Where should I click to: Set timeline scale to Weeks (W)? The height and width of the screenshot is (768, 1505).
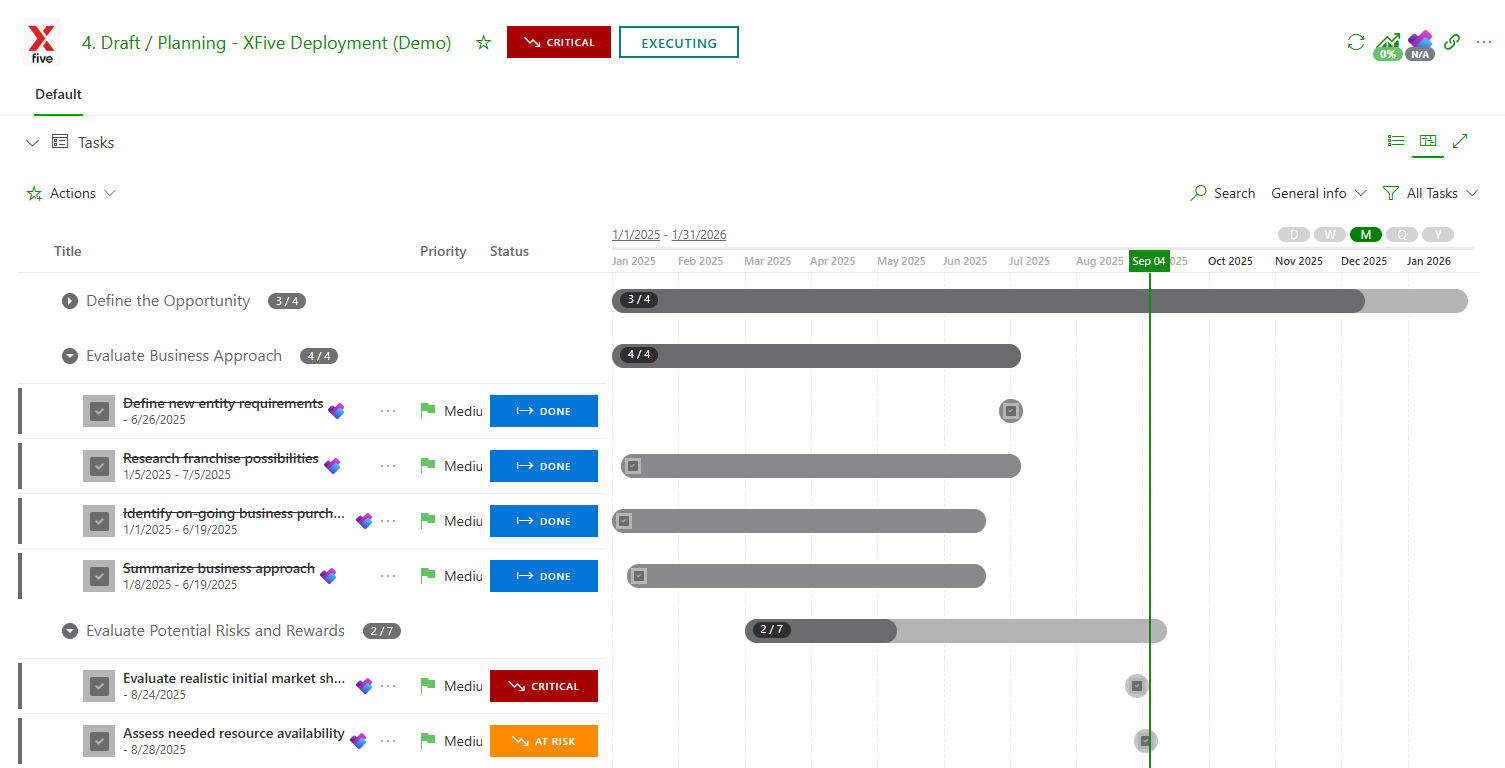click(x=1330, y=234)
